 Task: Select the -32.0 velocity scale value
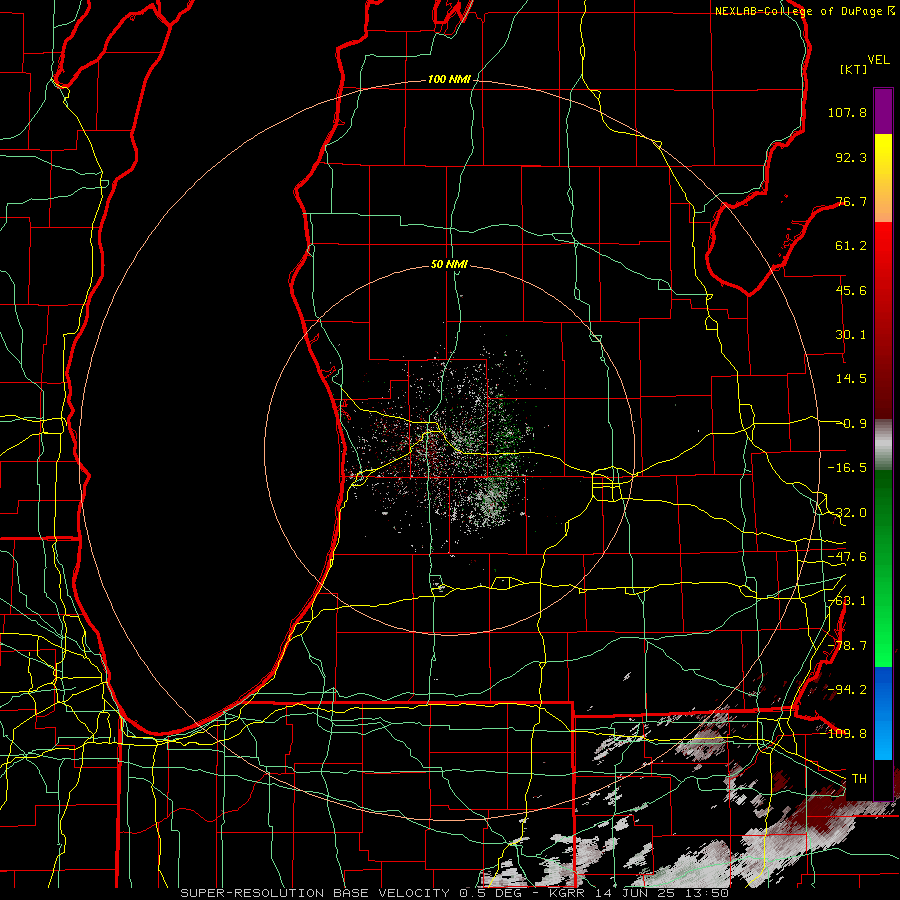[x=847, y=513]
